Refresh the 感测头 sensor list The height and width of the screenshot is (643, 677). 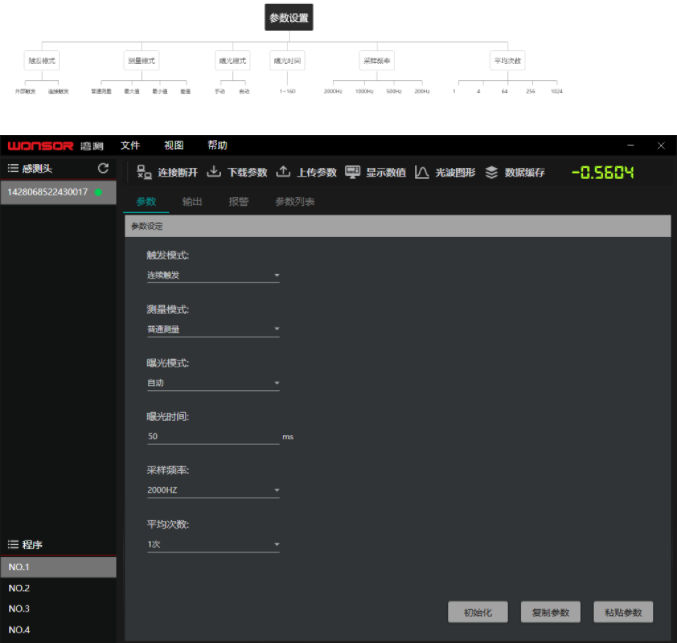coord(103,168)
